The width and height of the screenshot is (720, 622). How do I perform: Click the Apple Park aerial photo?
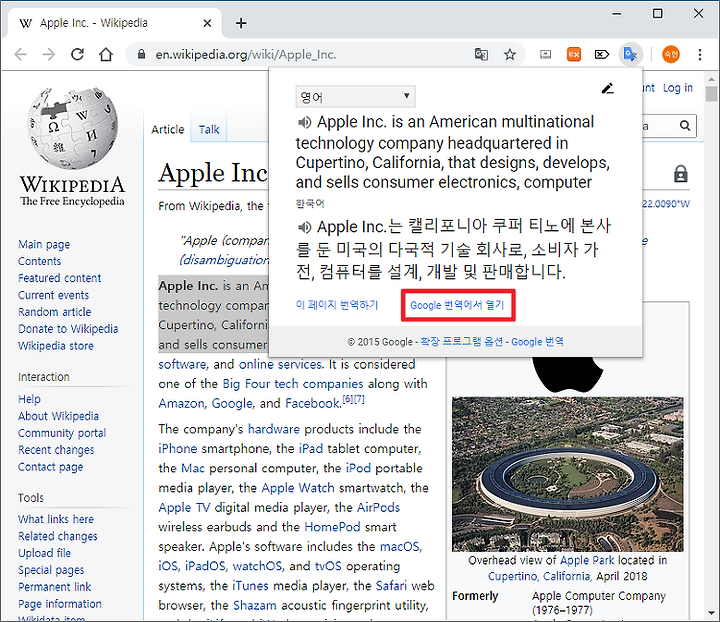tap(568, 474)
